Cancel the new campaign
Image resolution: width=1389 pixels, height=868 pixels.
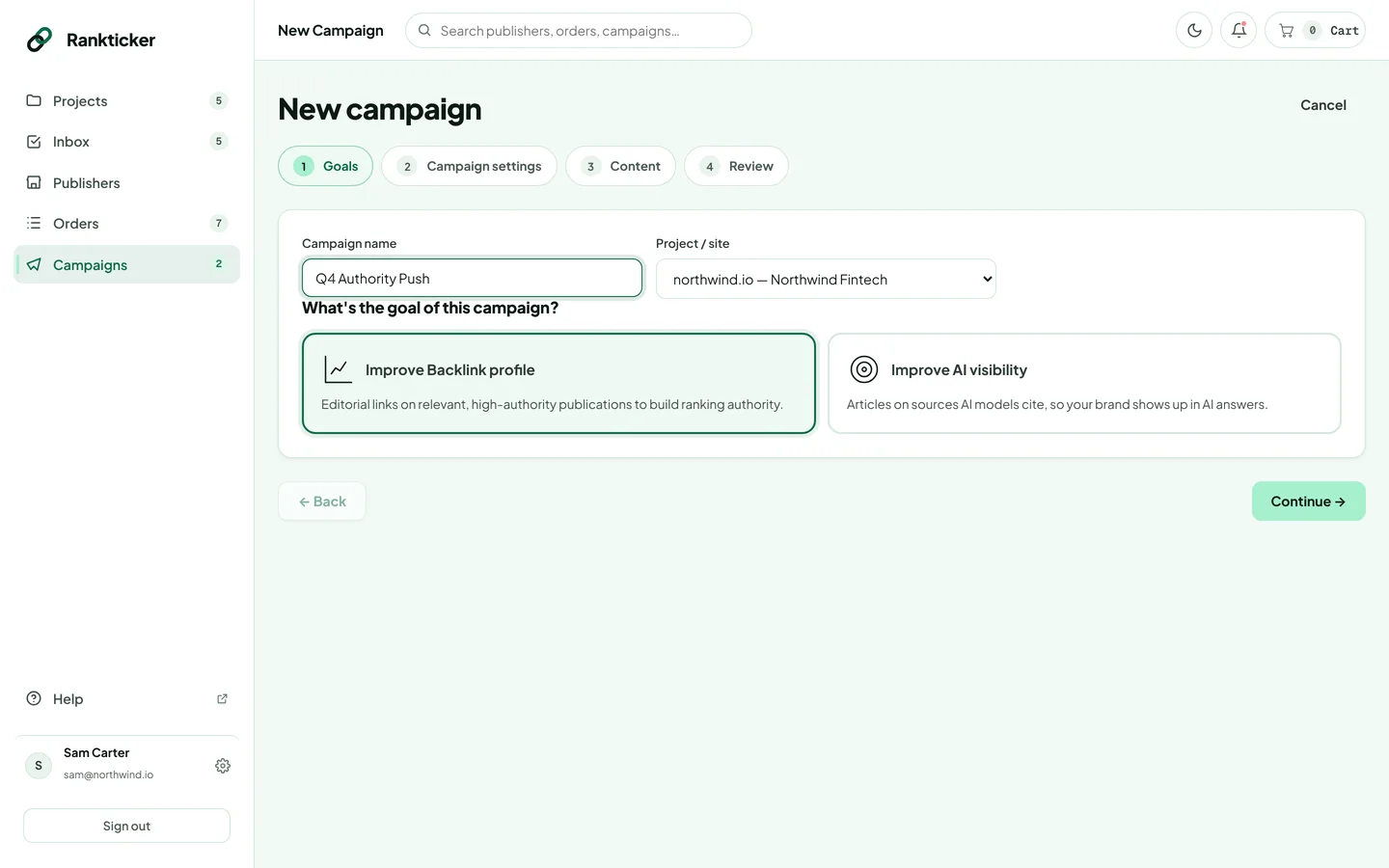tap(1323, 105)
